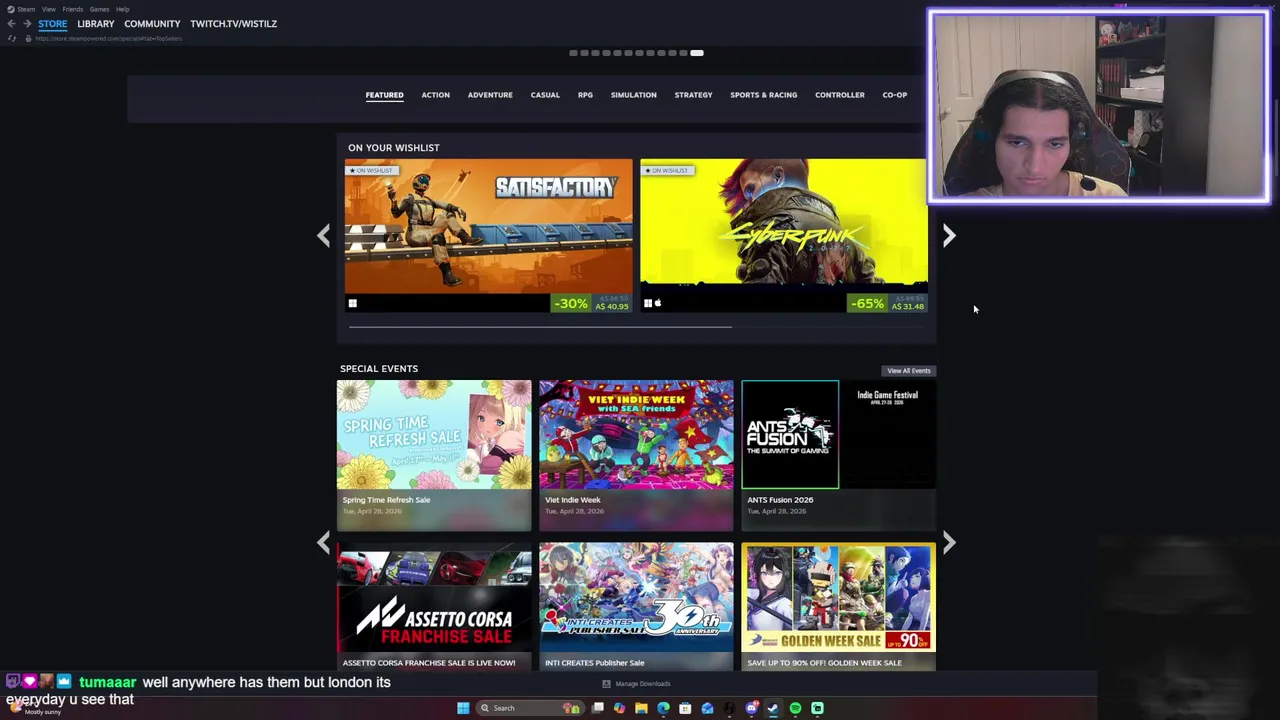Image resolution: width=1280 pixels, height=720 pixels.
Task: Click the highlighted active carousel page dot
Action: (x=697, y=53)
